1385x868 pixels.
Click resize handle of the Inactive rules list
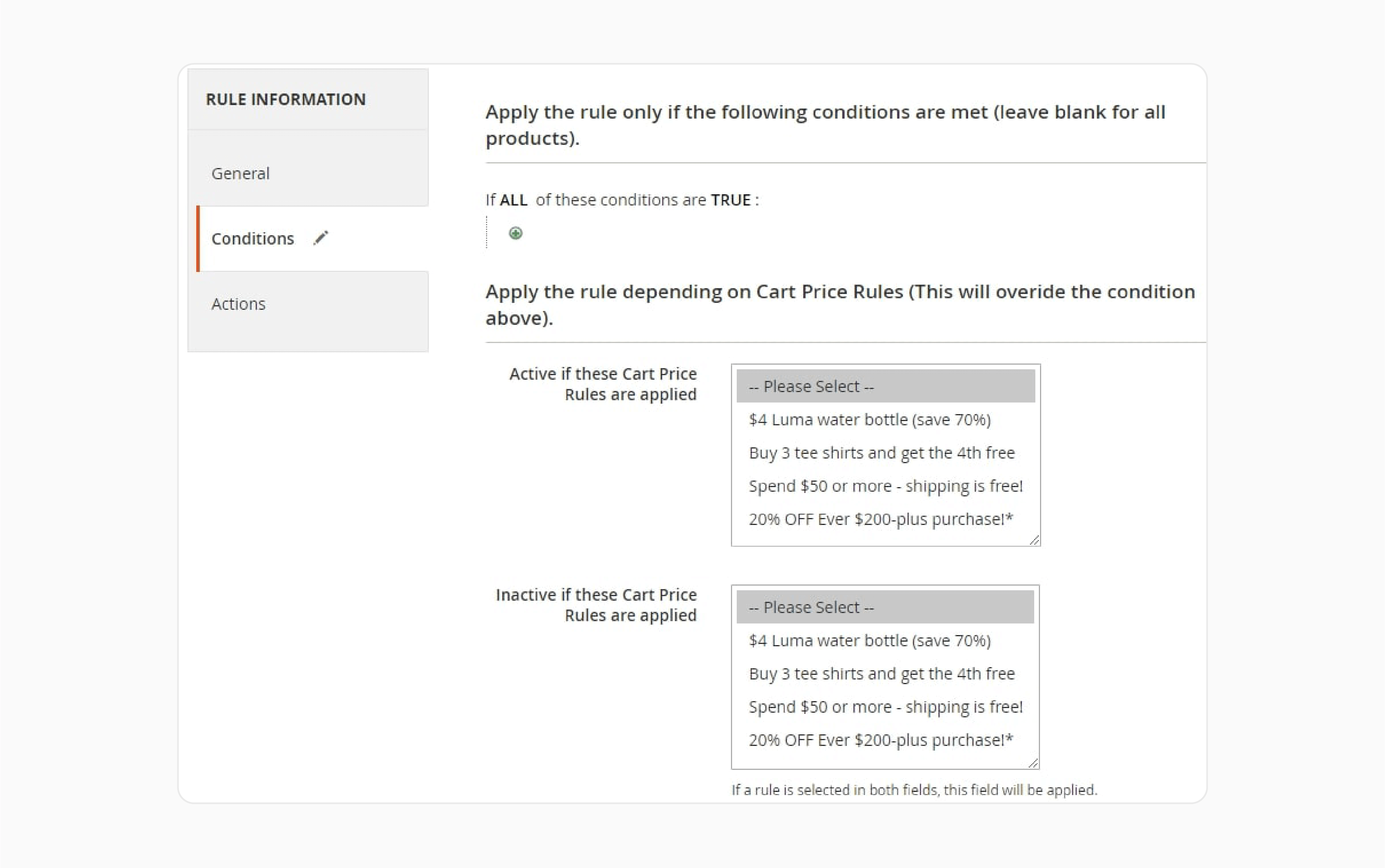(x=1033, y=763)
